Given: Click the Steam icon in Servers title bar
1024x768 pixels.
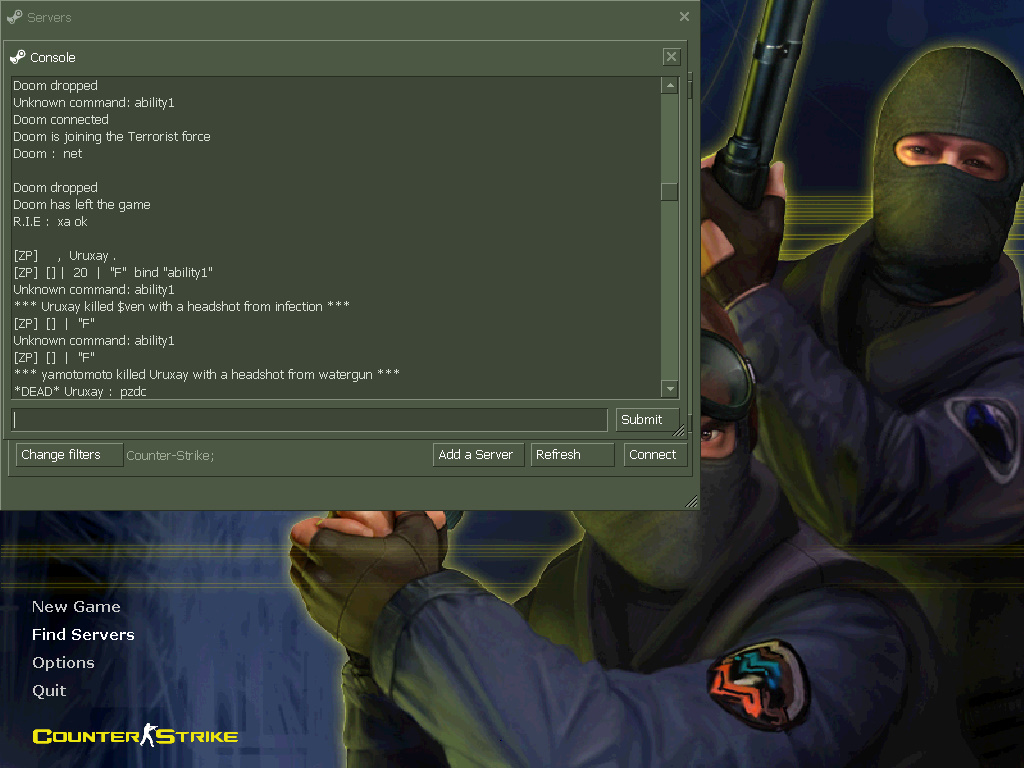Looking at the screenshot, I should point(14,17).
